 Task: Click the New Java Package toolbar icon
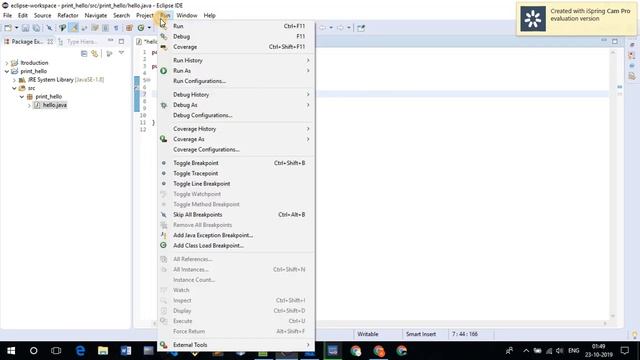[129, 28]
